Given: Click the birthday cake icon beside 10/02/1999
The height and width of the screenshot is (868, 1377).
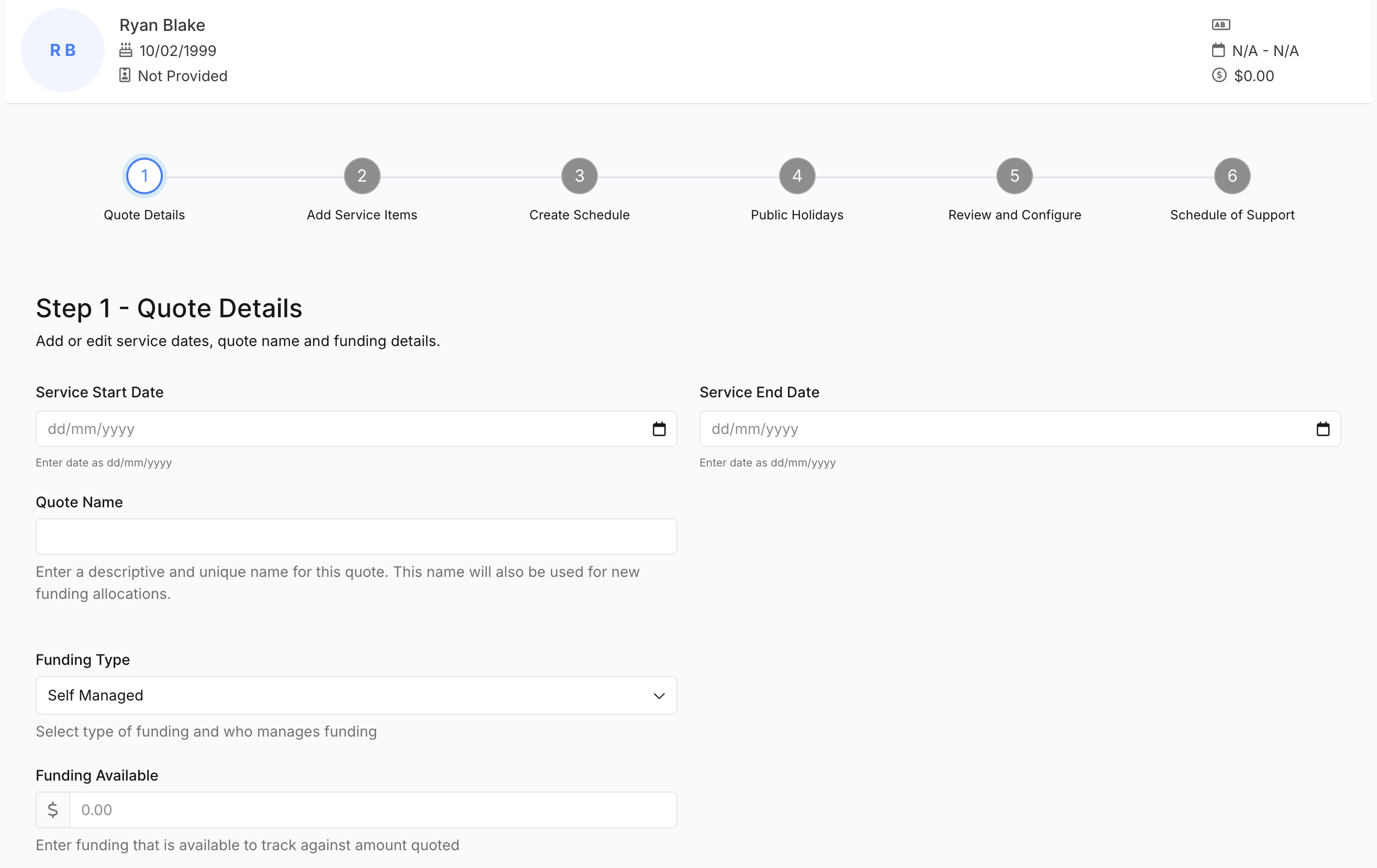Looking at the screenshot, I should pos(126,50).
